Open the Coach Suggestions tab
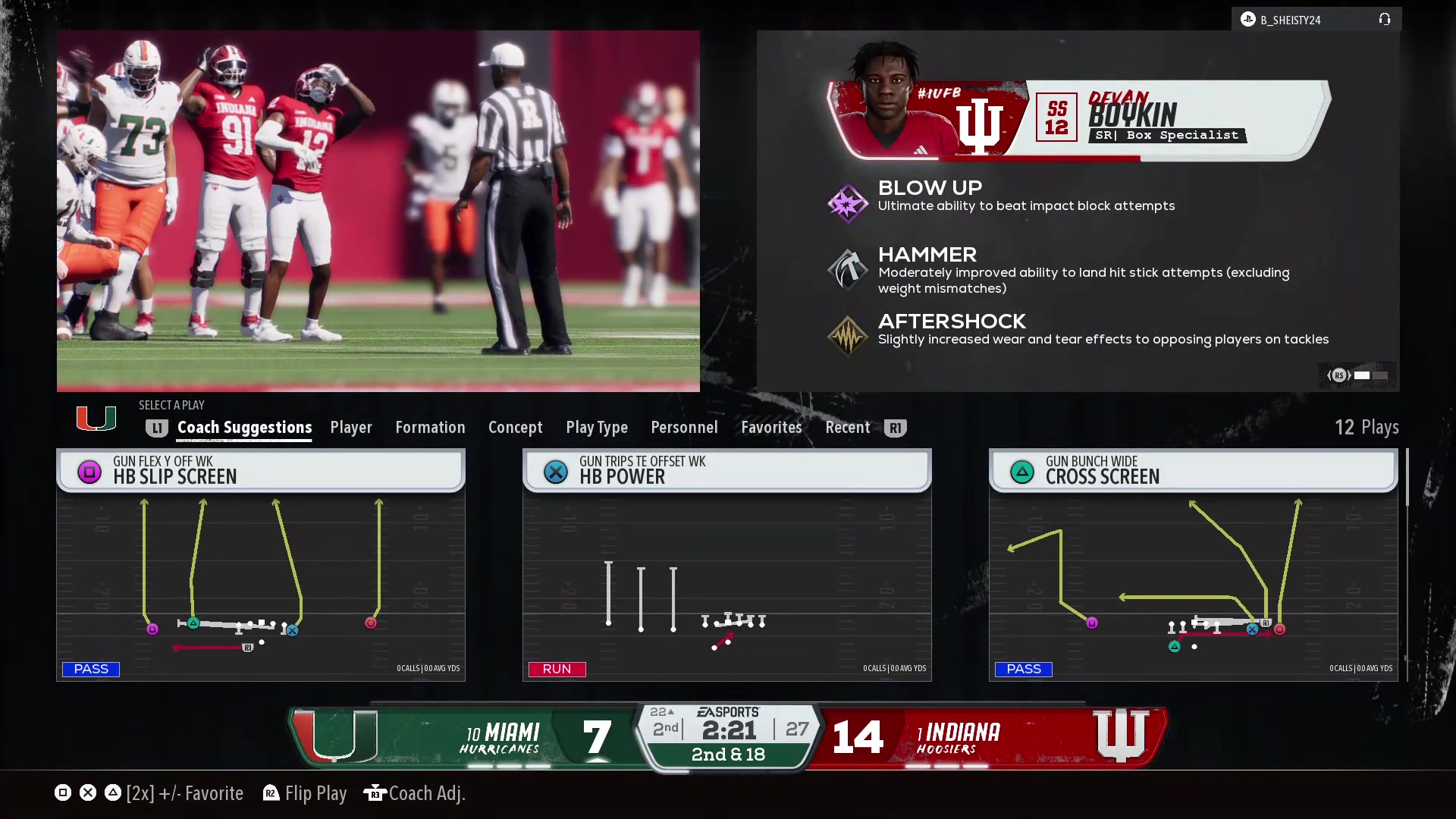The image size is (1456, 819). 244,428
